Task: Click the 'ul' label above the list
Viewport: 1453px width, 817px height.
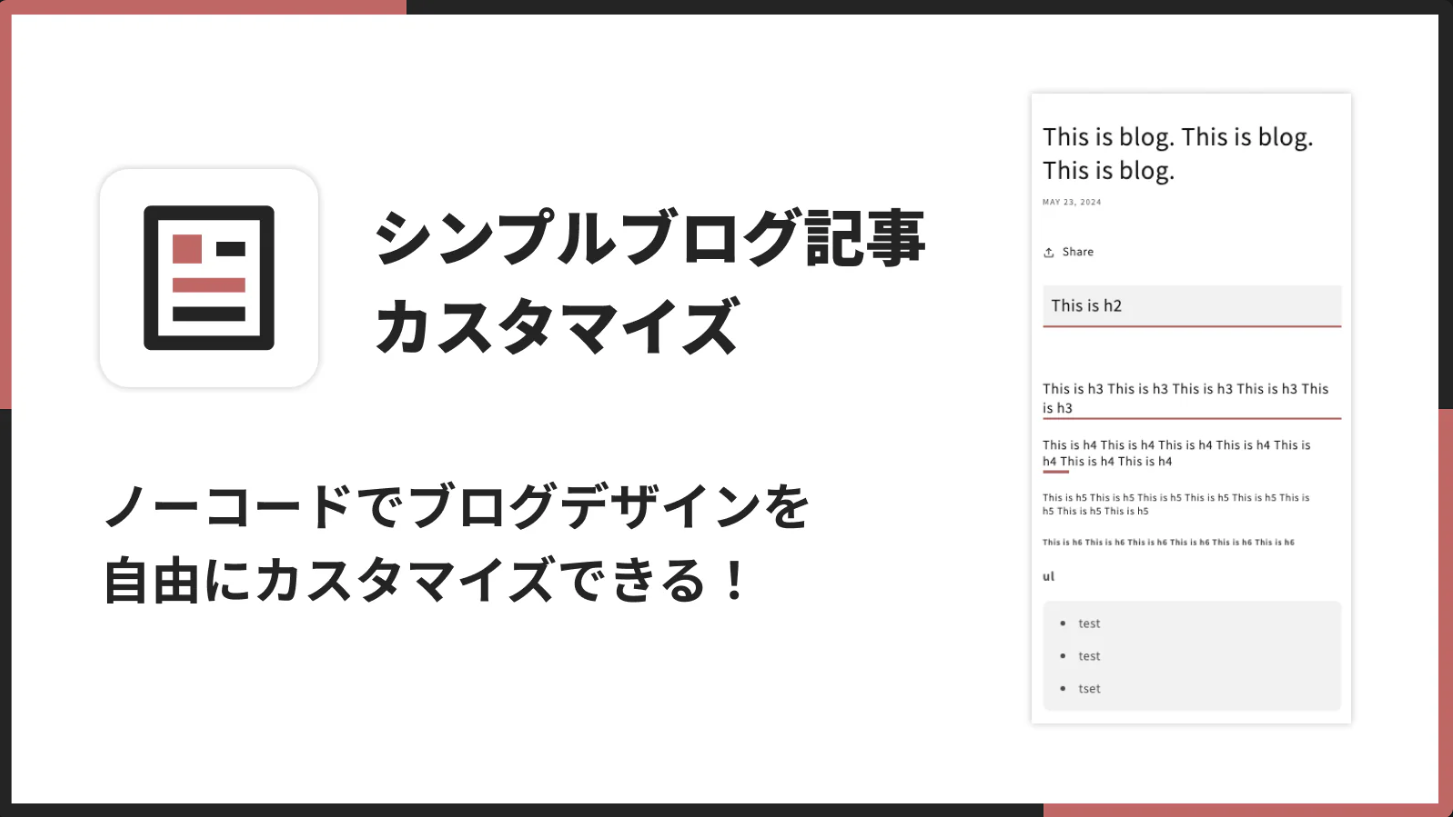Action: (x=1049, y=576)
